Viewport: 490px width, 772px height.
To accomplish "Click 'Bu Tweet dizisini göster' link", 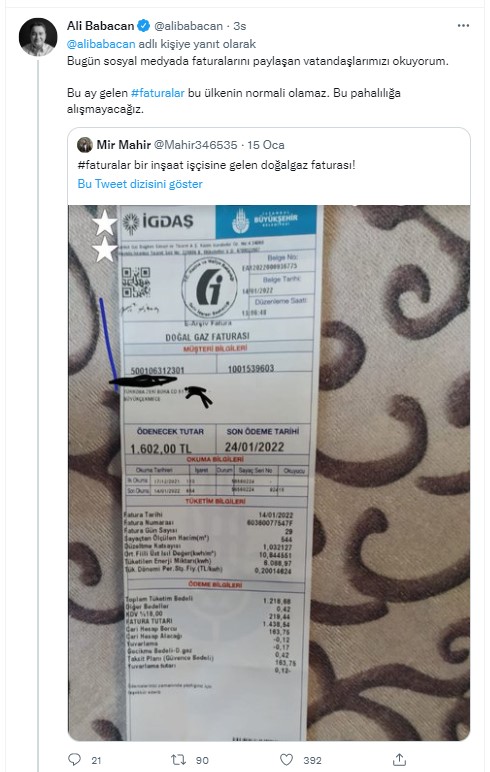I will [x=140, y=184].
